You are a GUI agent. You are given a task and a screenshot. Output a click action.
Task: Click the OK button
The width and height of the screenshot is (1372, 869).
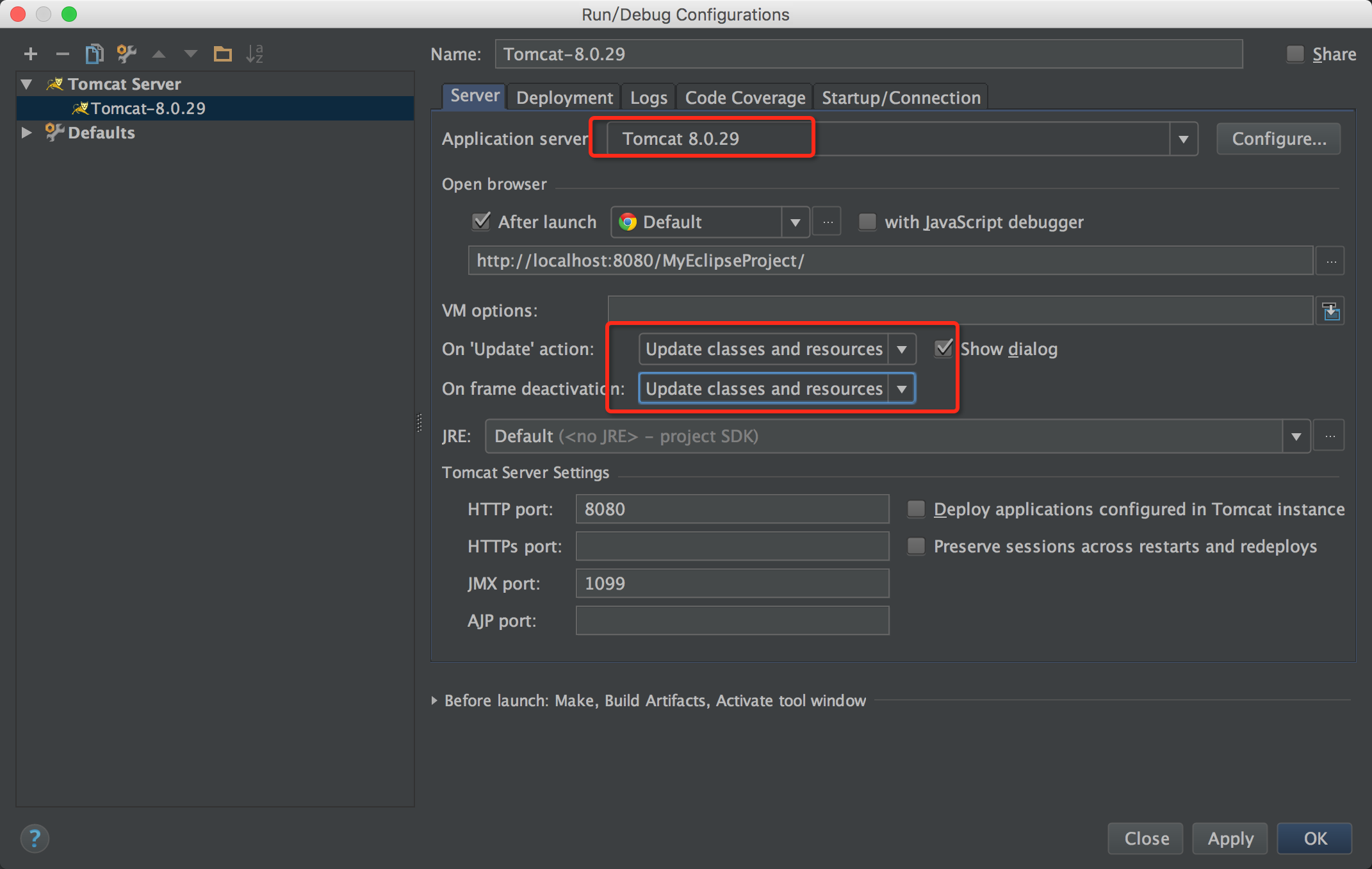pyautogui.click(x=1315, y=838)
